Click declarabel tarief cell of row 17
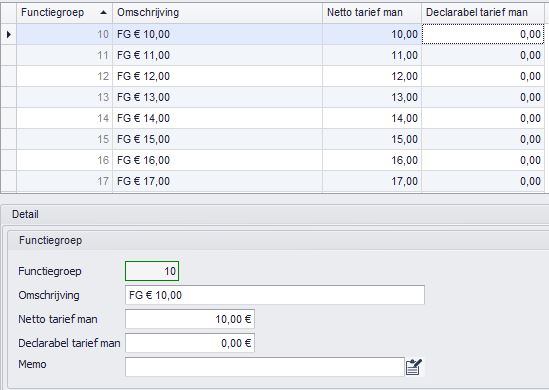Viewport: 549px width, 390px height. point(483,181)
